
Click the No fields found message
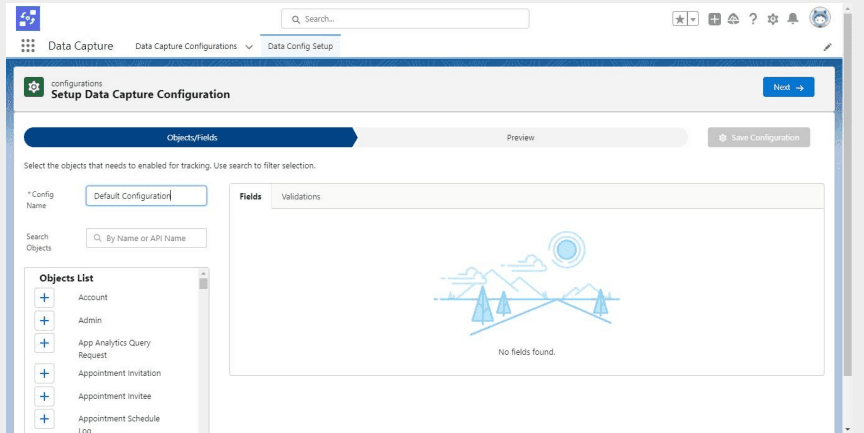click(527, 352)
